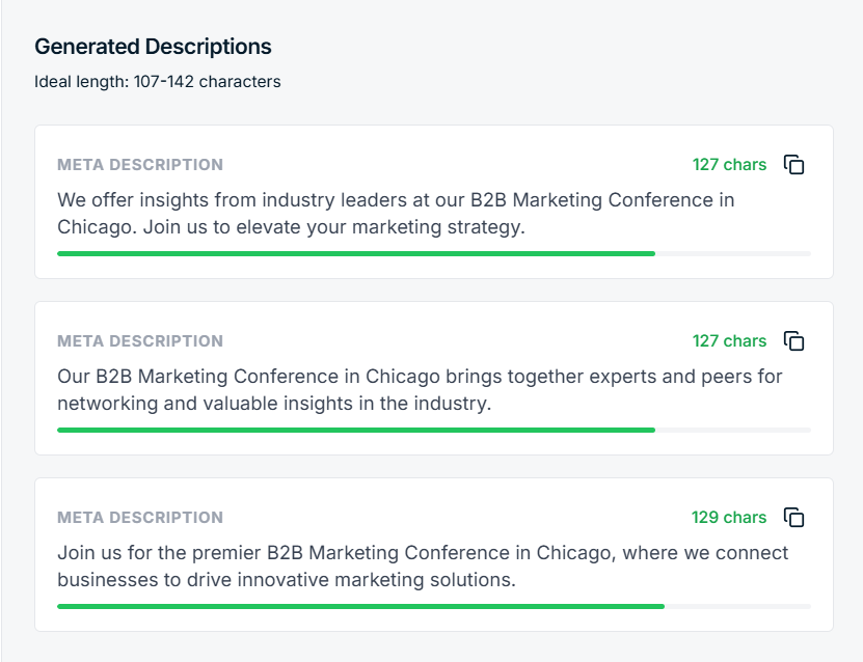Click the third card's META DESCRIPTION label
Screen dimensions: 863x662
click(140, 517)
